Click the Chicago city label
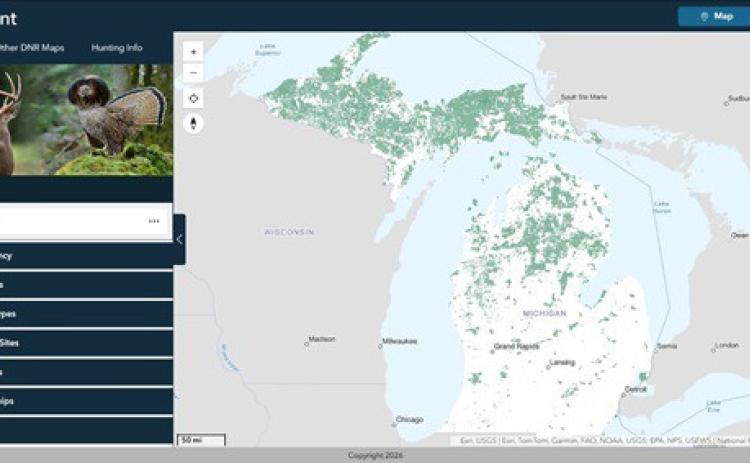This screenshot has height=463, width=750. tap(409, 419)
